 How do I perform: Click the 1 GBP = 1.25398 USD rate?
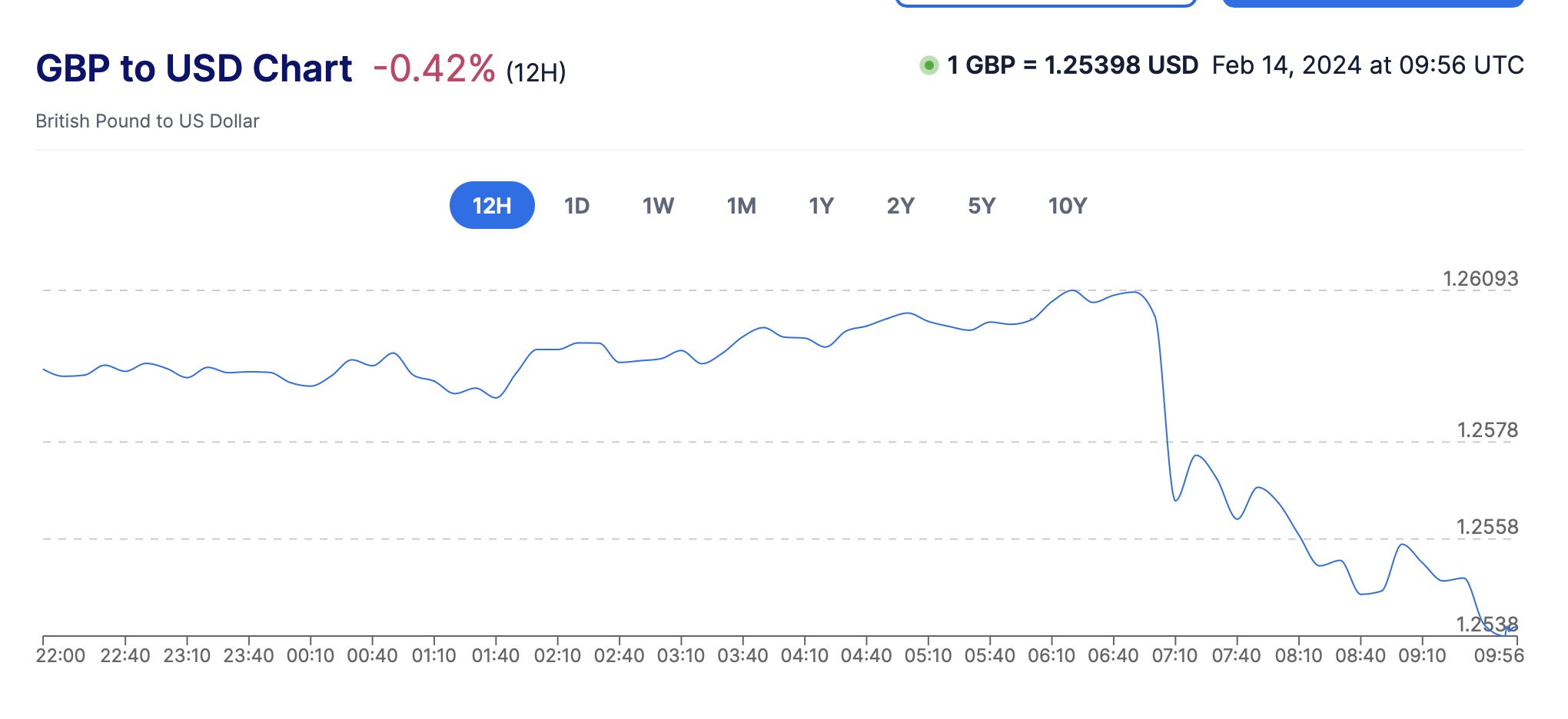(x=1072, y=65)
